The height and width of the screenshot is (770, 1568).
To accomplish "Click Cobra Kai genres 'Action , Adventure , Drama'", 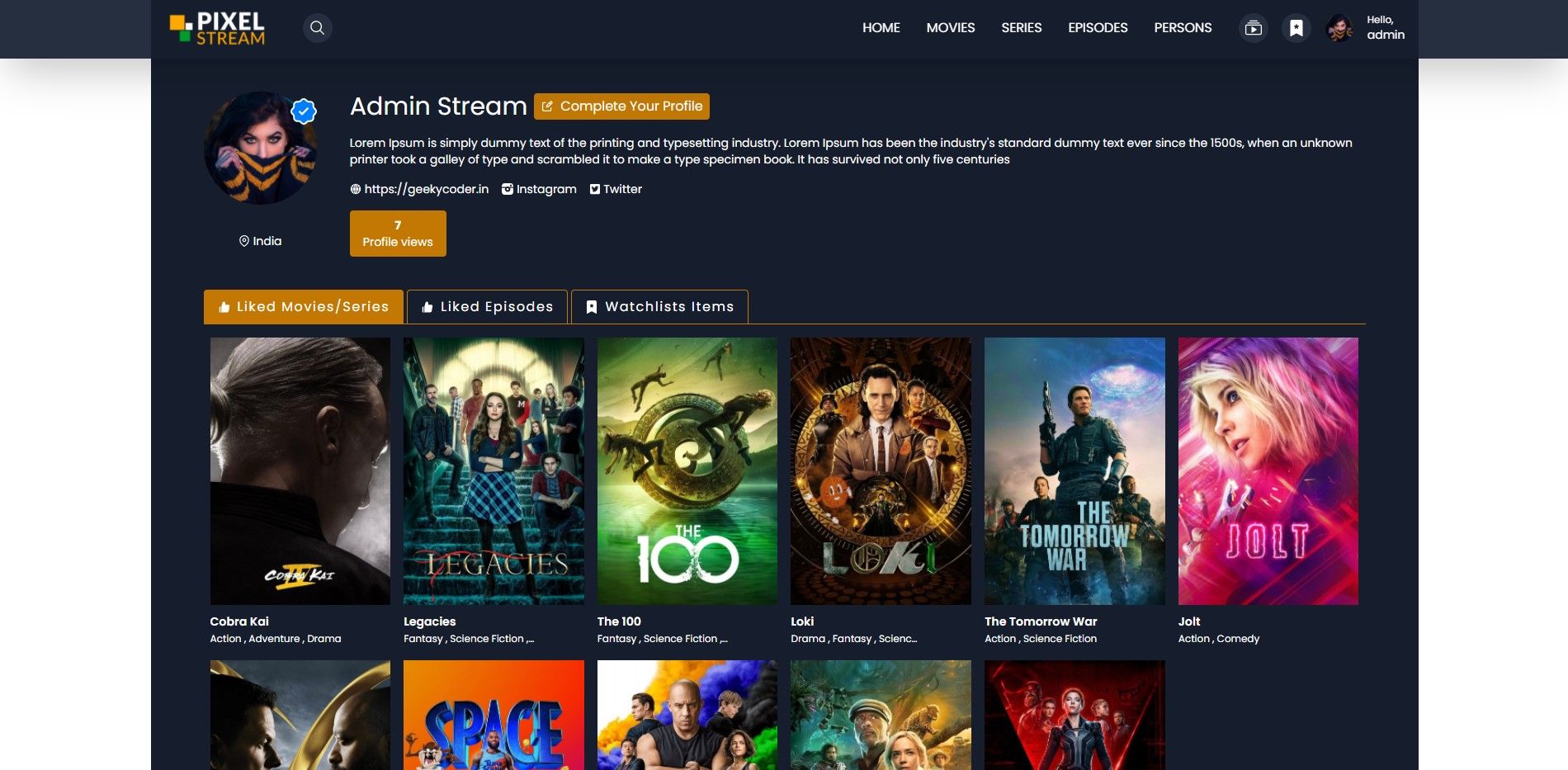I will point(276,639).
